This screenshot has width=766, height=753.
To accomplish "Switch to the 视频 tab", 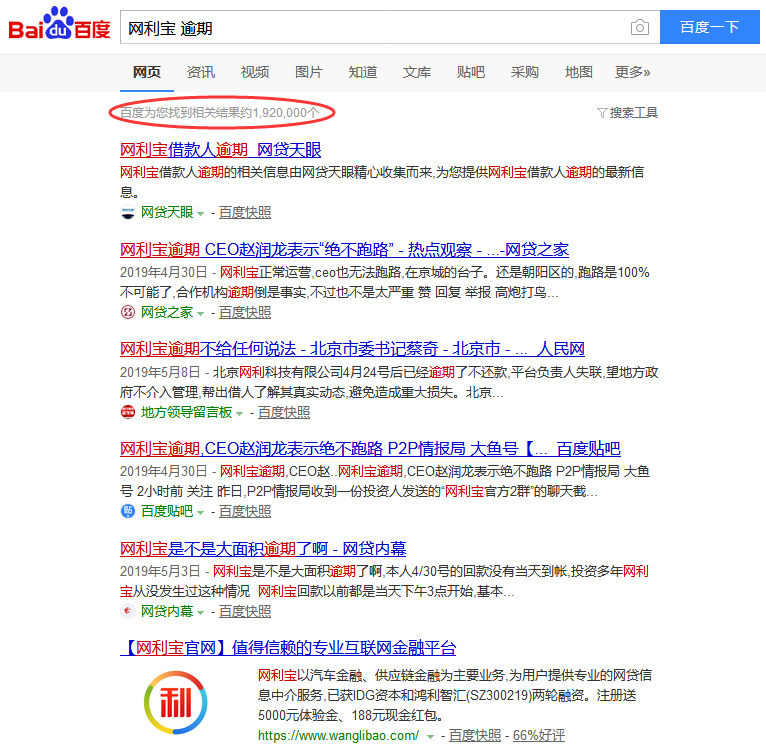I will click(x=255, y=72).
